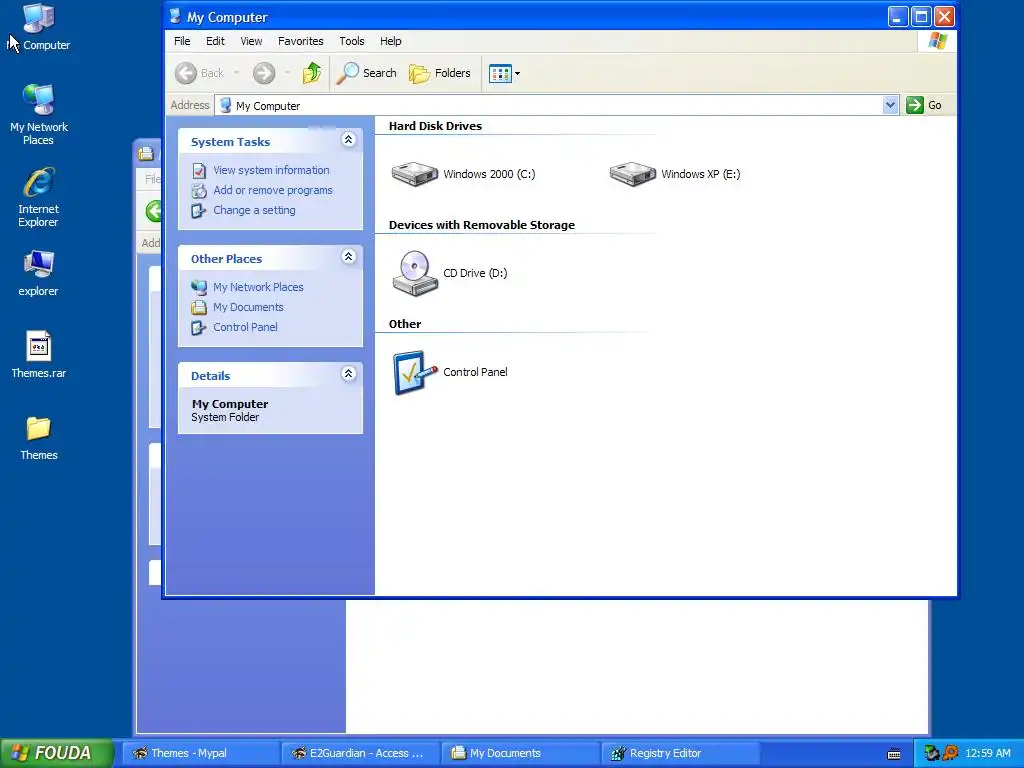Click the Windows flag logo in menu bar
This screenshot has height=768, width=1024.
coord(938,40)
